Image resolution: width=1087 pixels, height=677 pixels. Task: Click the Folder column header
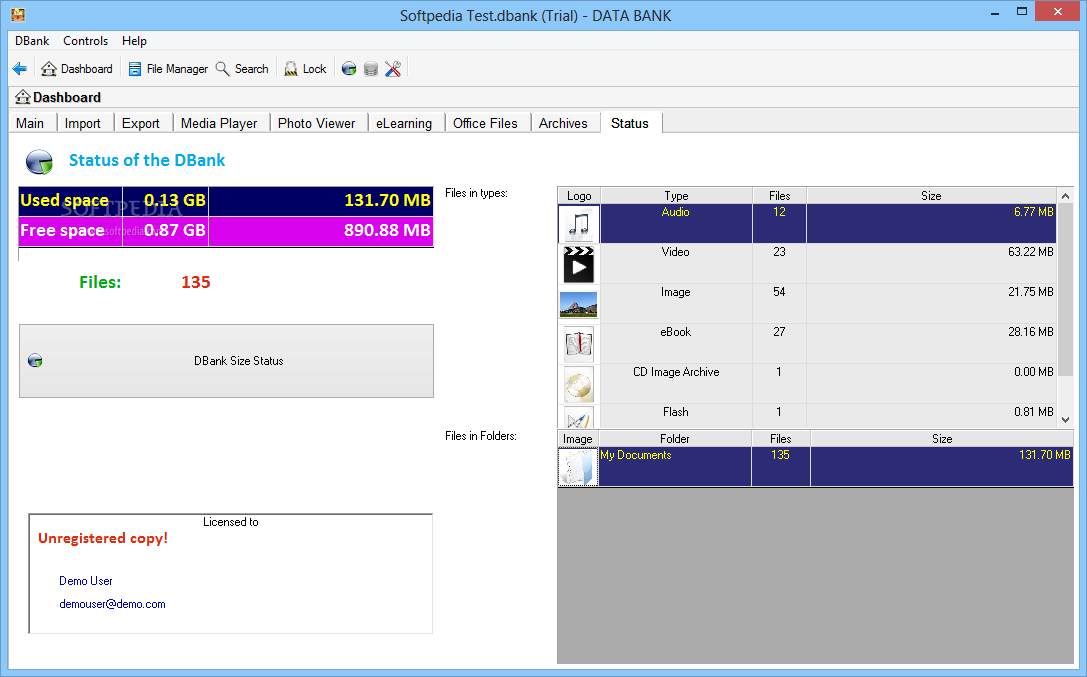coord(675,439)
